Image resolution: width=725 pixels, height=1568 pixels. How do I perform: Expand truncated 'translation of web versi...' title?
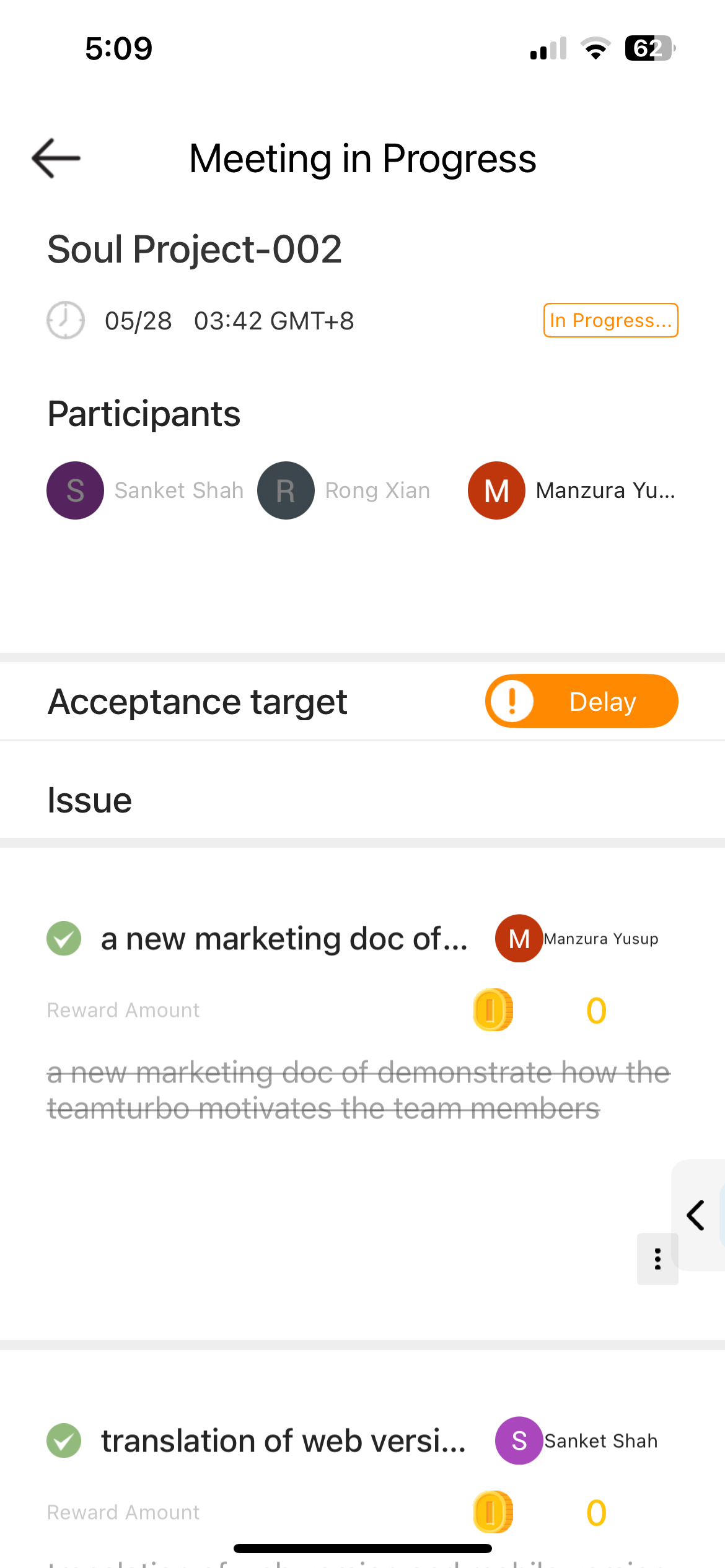click(x=283, y=1441)
